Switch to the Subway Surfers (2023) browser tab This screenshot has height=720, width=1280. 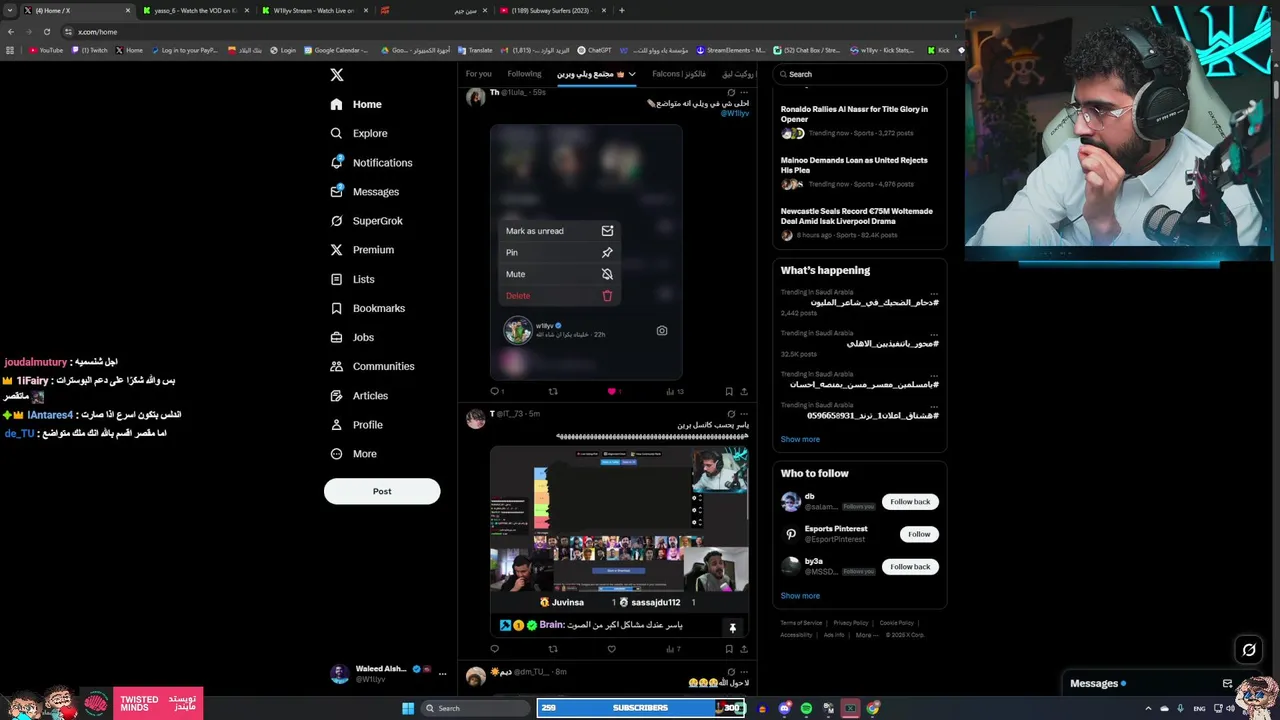click(552, 10)
